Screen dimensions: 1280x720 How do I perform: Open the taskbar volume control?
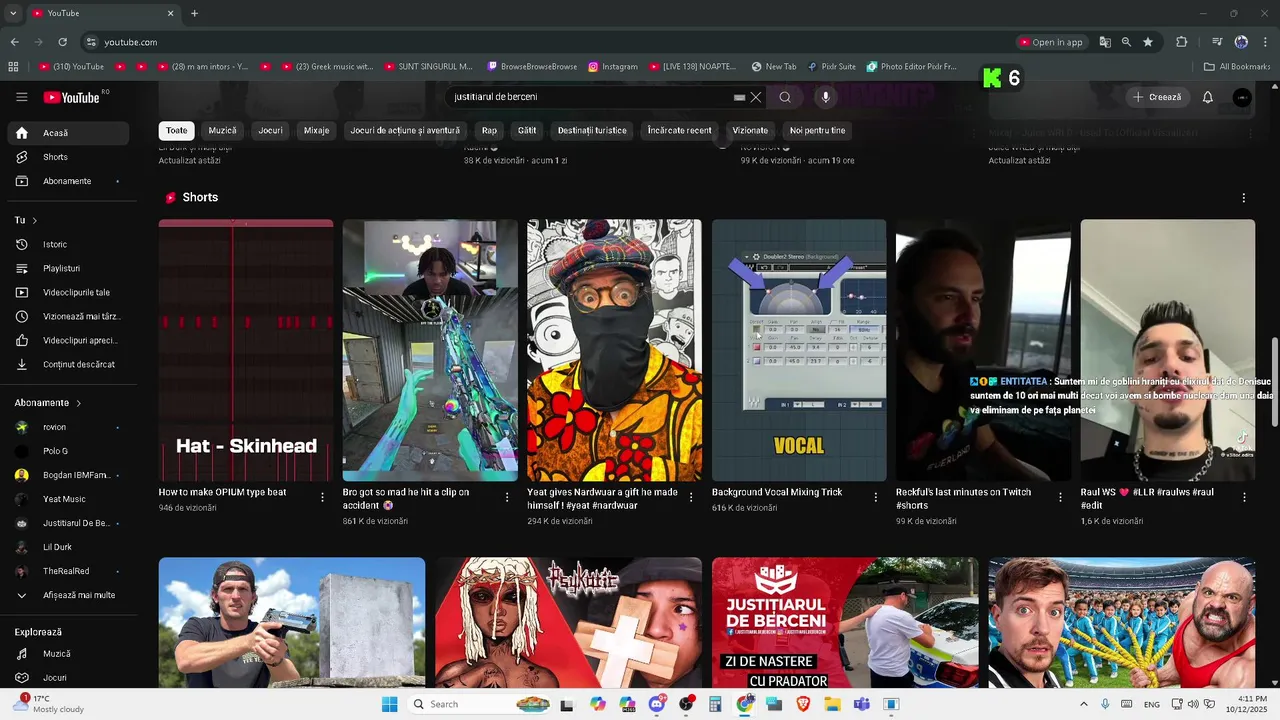tap(1193, 704)
